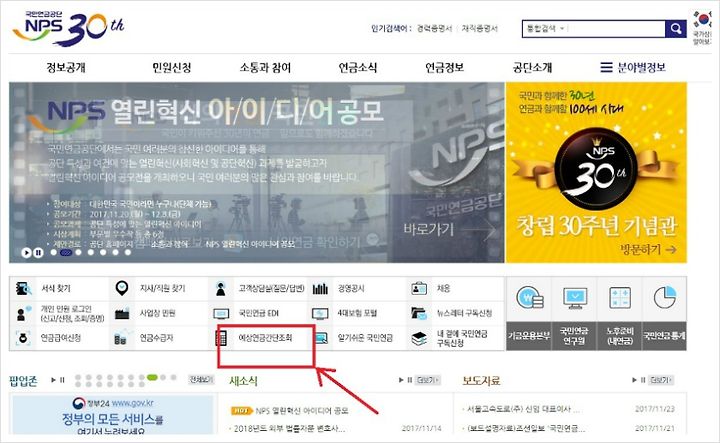Open the 국민연금 EDI monitor icon

(x=221, y=314)
